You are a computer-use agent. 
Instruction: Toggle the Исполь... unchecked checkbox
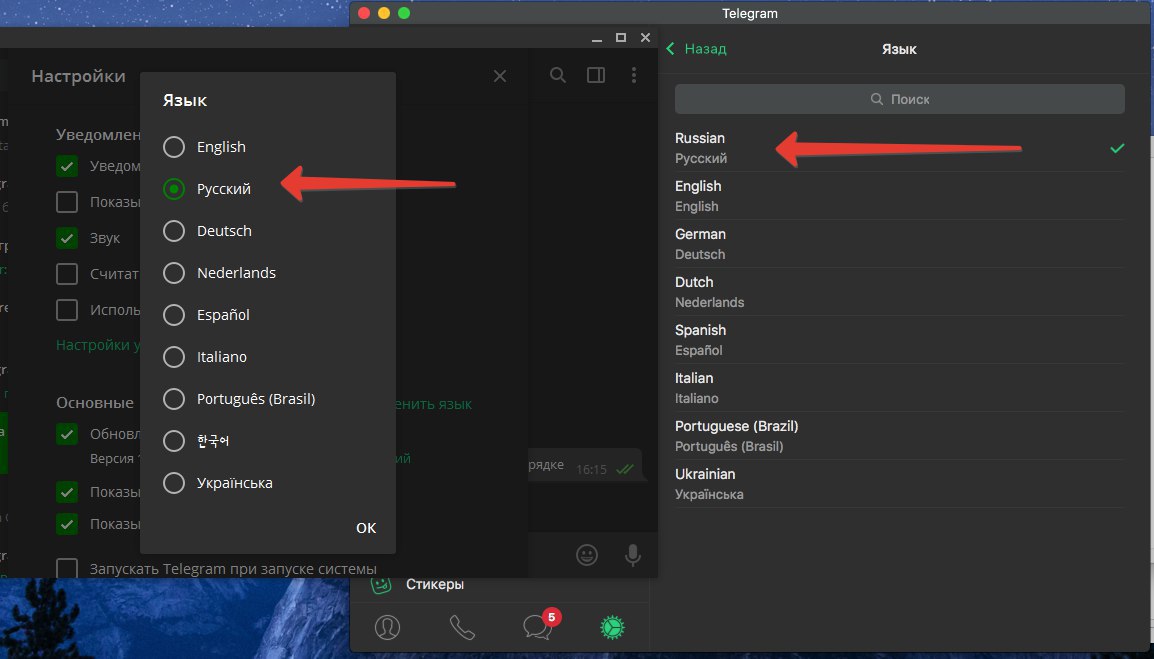click(67, 310)
